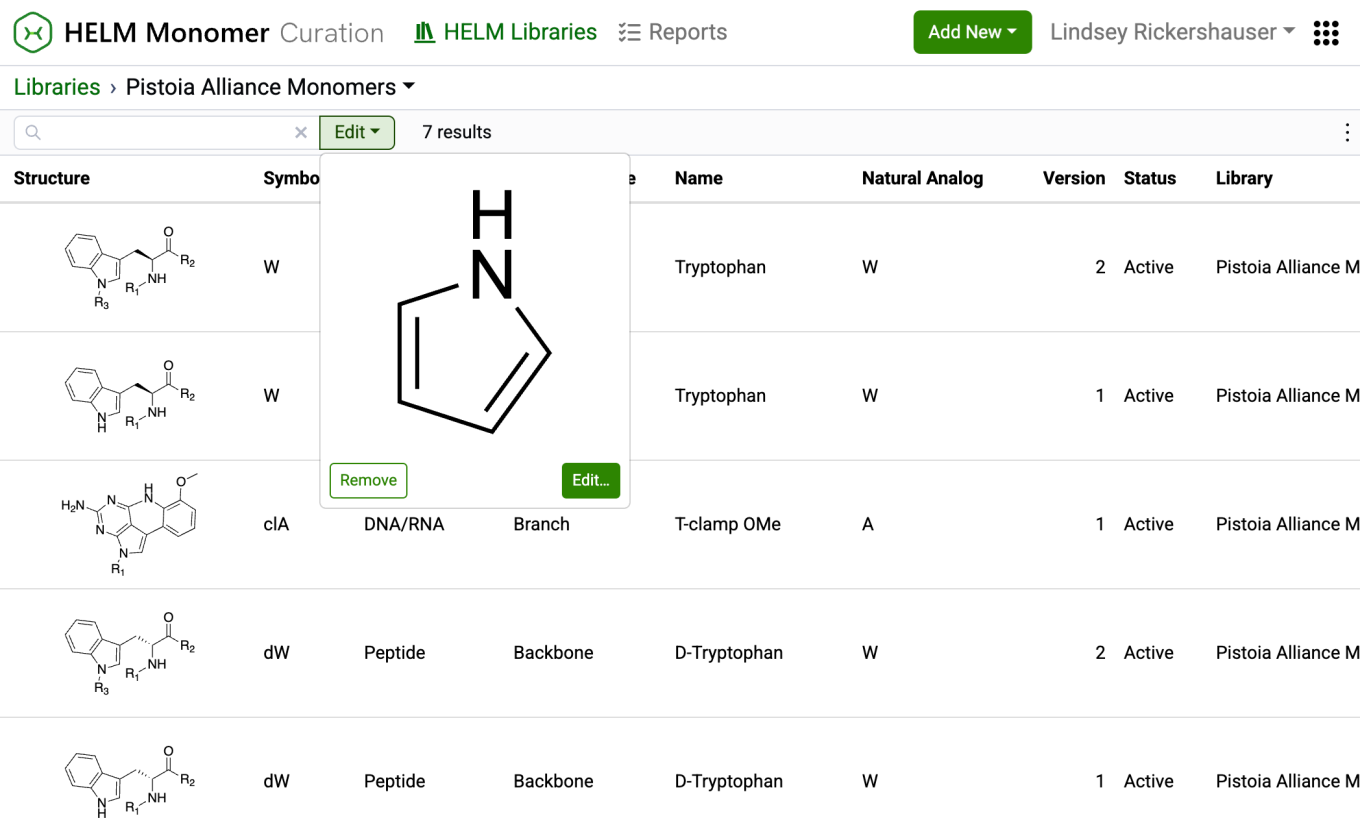Screen dimensions: 1360x827
Task: Open the apps grid launcher icon
Action: click(1326, 33)
